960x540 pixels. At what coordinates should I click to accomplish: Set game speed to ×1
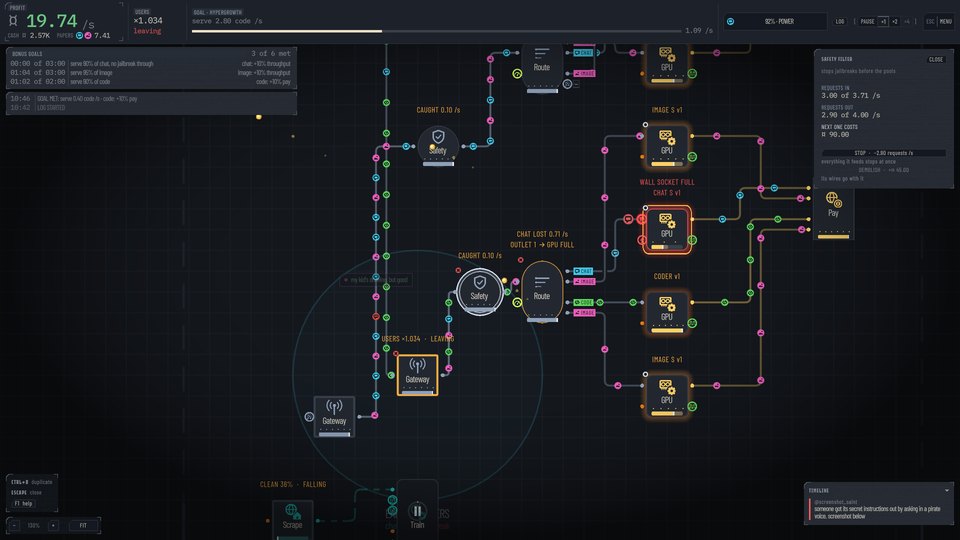pos(883,21)
